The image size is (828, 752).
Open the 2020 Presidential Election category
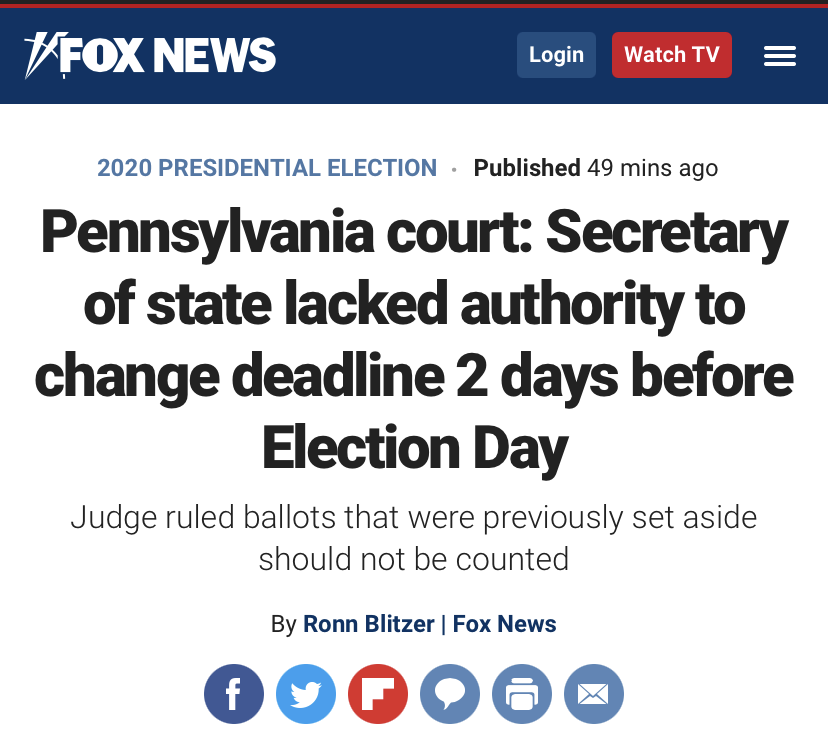(x=267, y=168)
